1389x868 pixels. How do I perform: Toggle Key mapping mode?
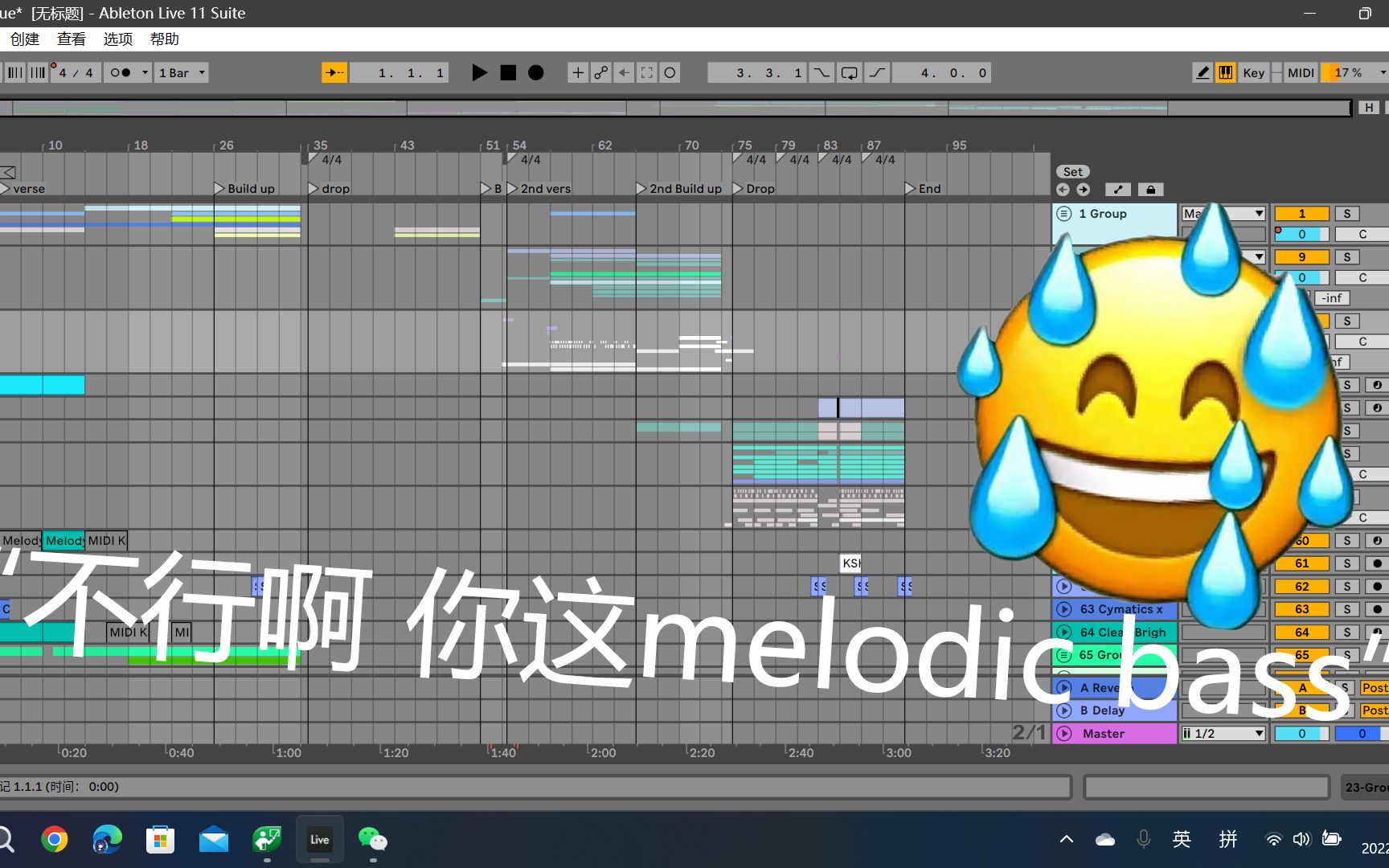tap(1253, 72)
